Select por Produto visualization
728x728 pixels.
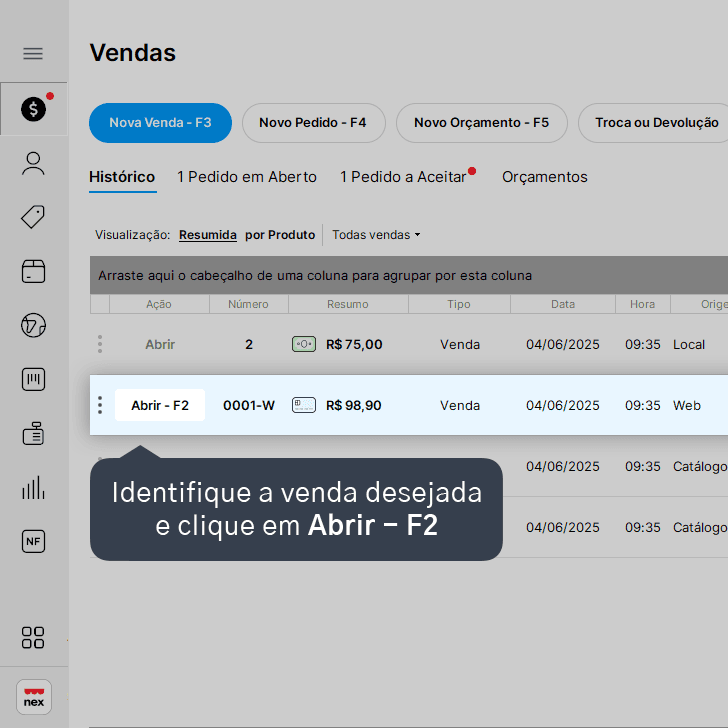(280, 235)
